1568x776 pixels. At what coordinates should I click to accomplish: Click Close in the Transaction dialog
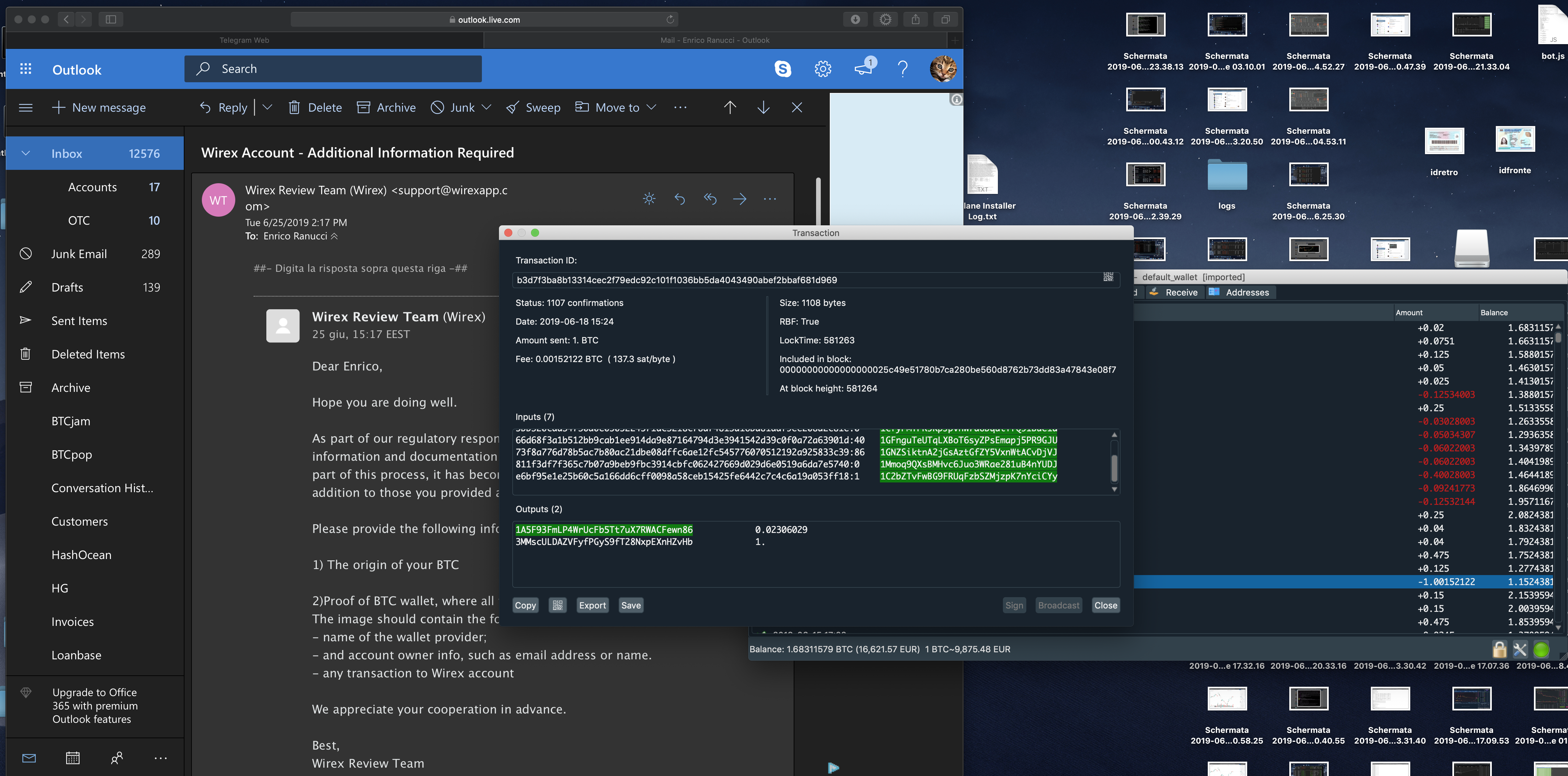click(x=1105, y=605)
